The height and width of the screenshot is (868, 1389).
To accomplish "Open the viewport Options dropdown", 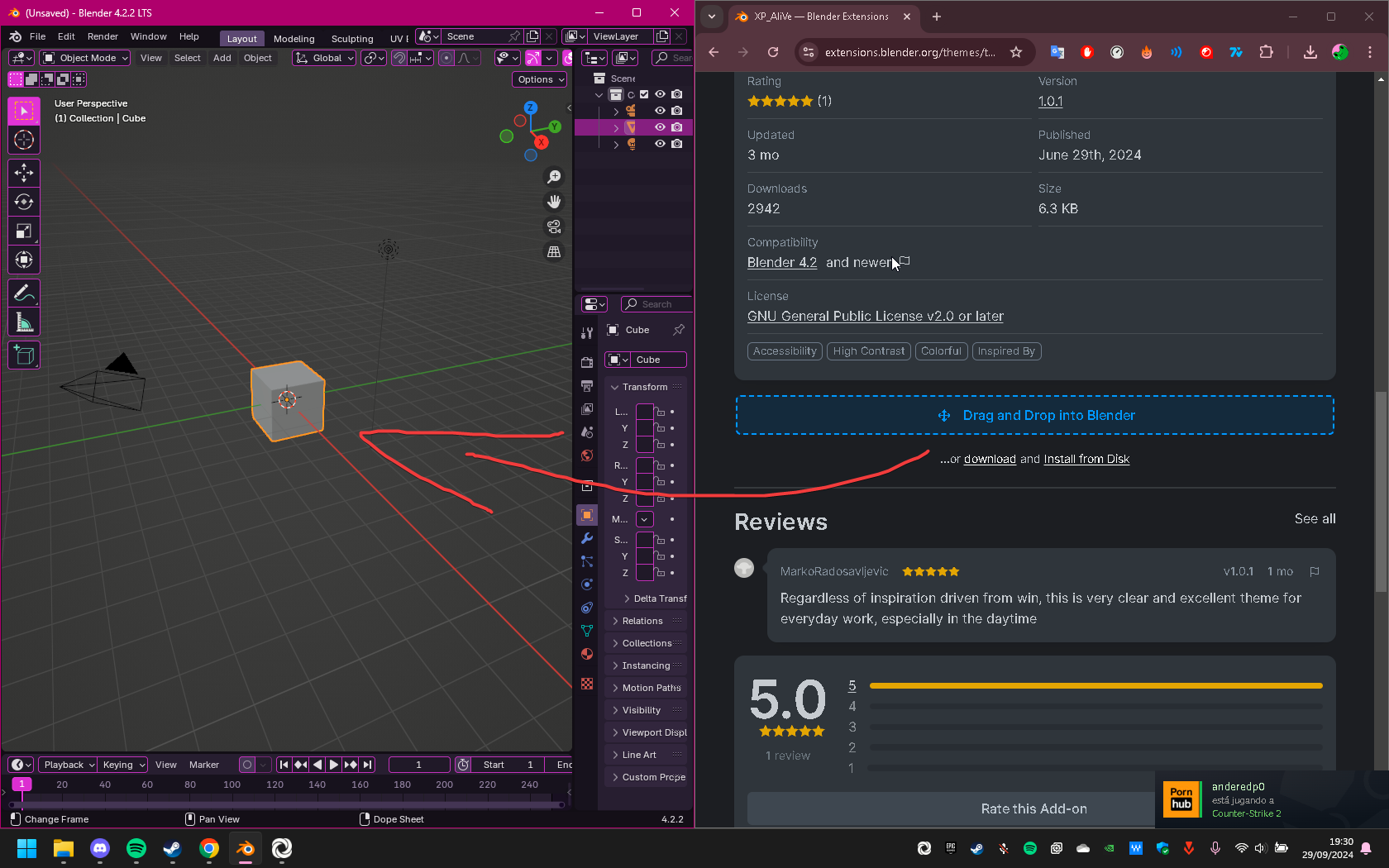I will click(540, 79).
